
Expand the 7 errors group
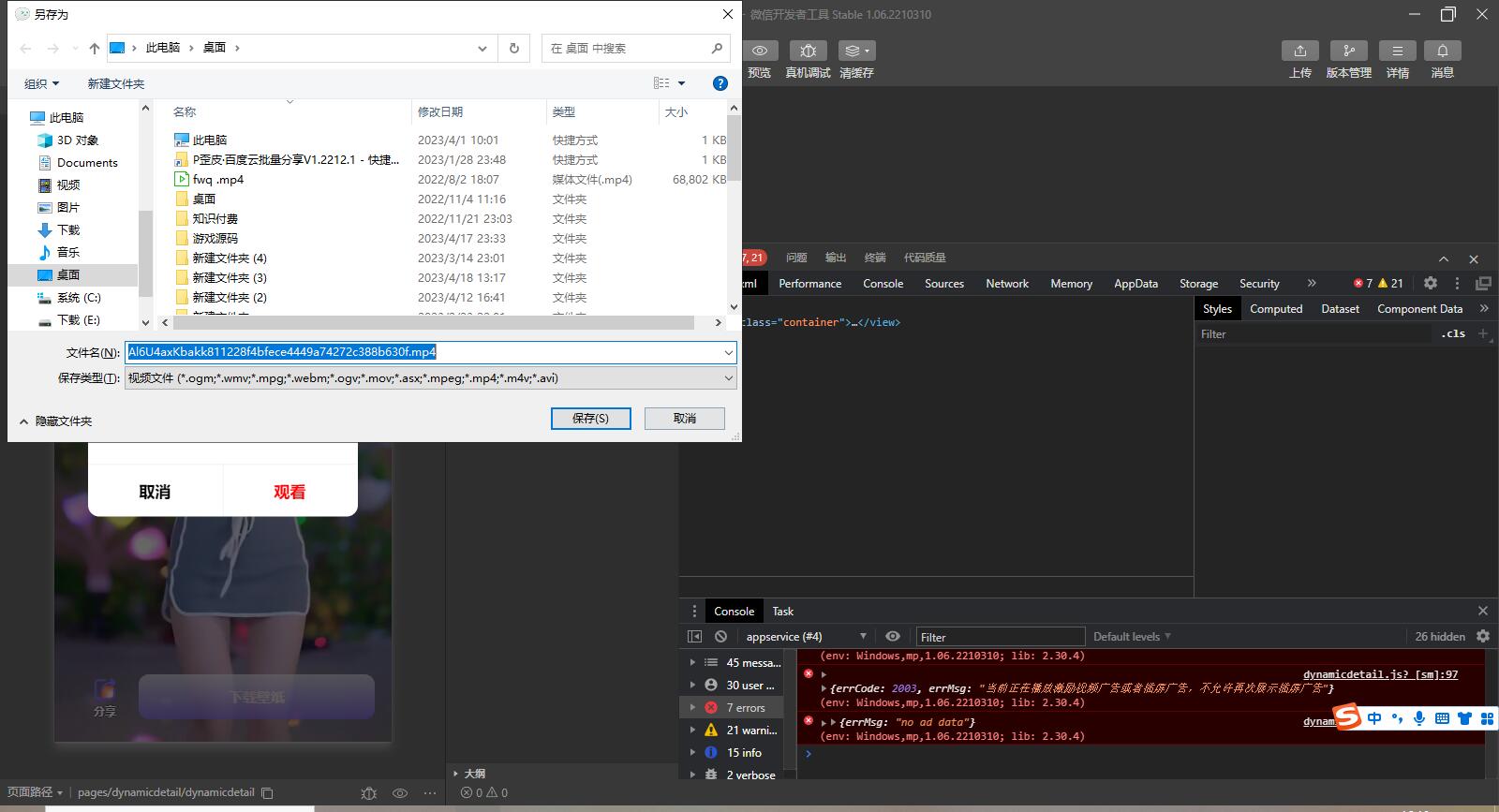[693, 708]
